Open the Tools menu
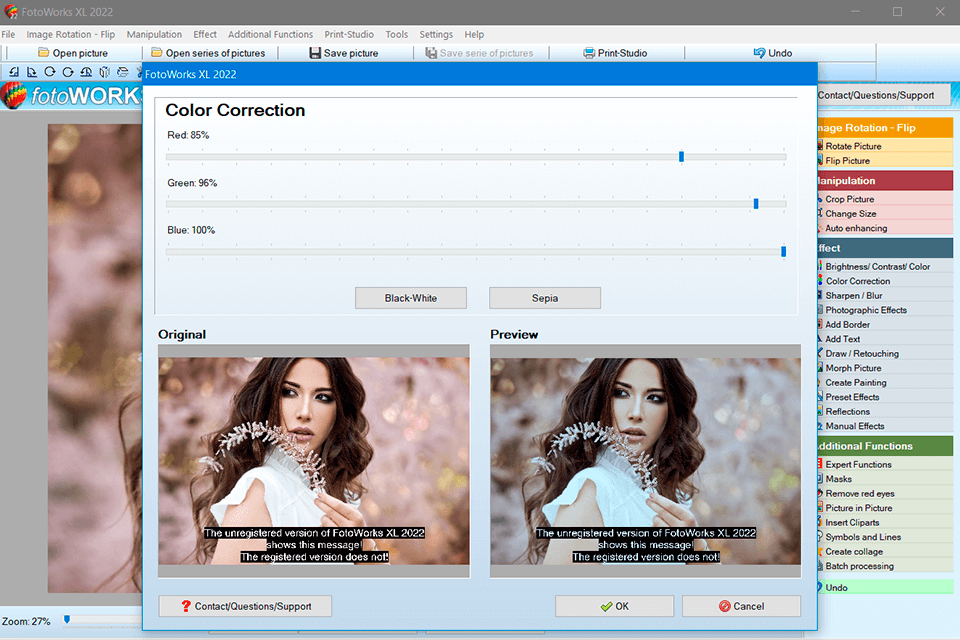Image resolution: width=960 pixels, height=640 pixels. pyautogui.click(x=397, y=34)
